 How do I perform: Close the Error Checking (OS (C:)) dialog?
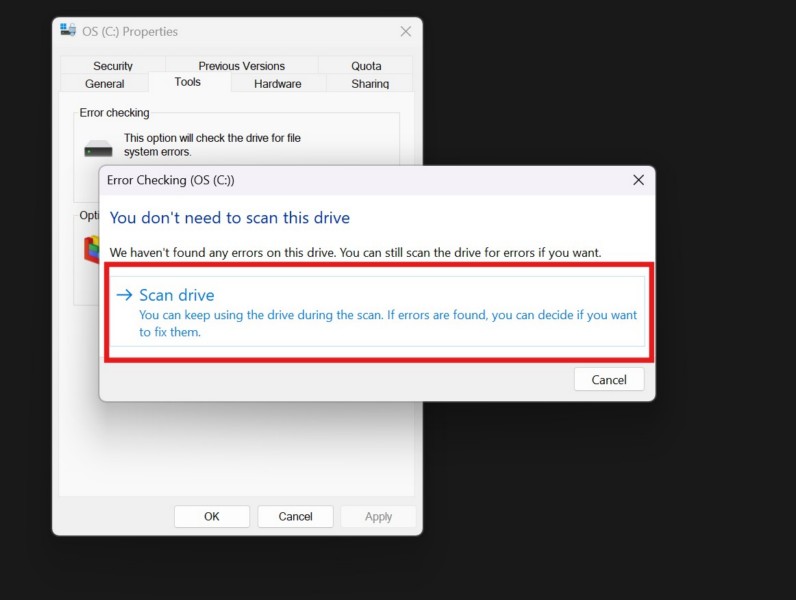[638, 180]
